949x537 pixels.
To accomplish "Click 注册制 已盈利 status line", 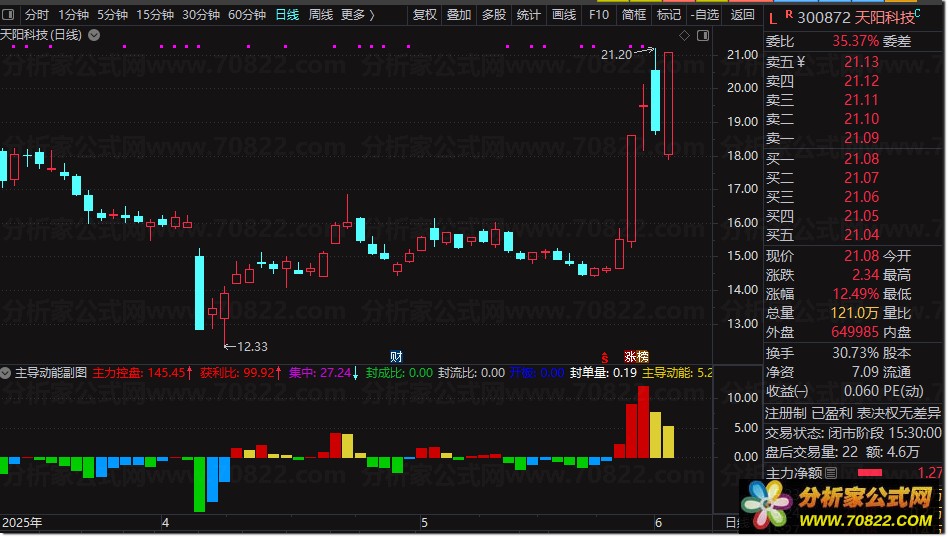I will 852,413.
